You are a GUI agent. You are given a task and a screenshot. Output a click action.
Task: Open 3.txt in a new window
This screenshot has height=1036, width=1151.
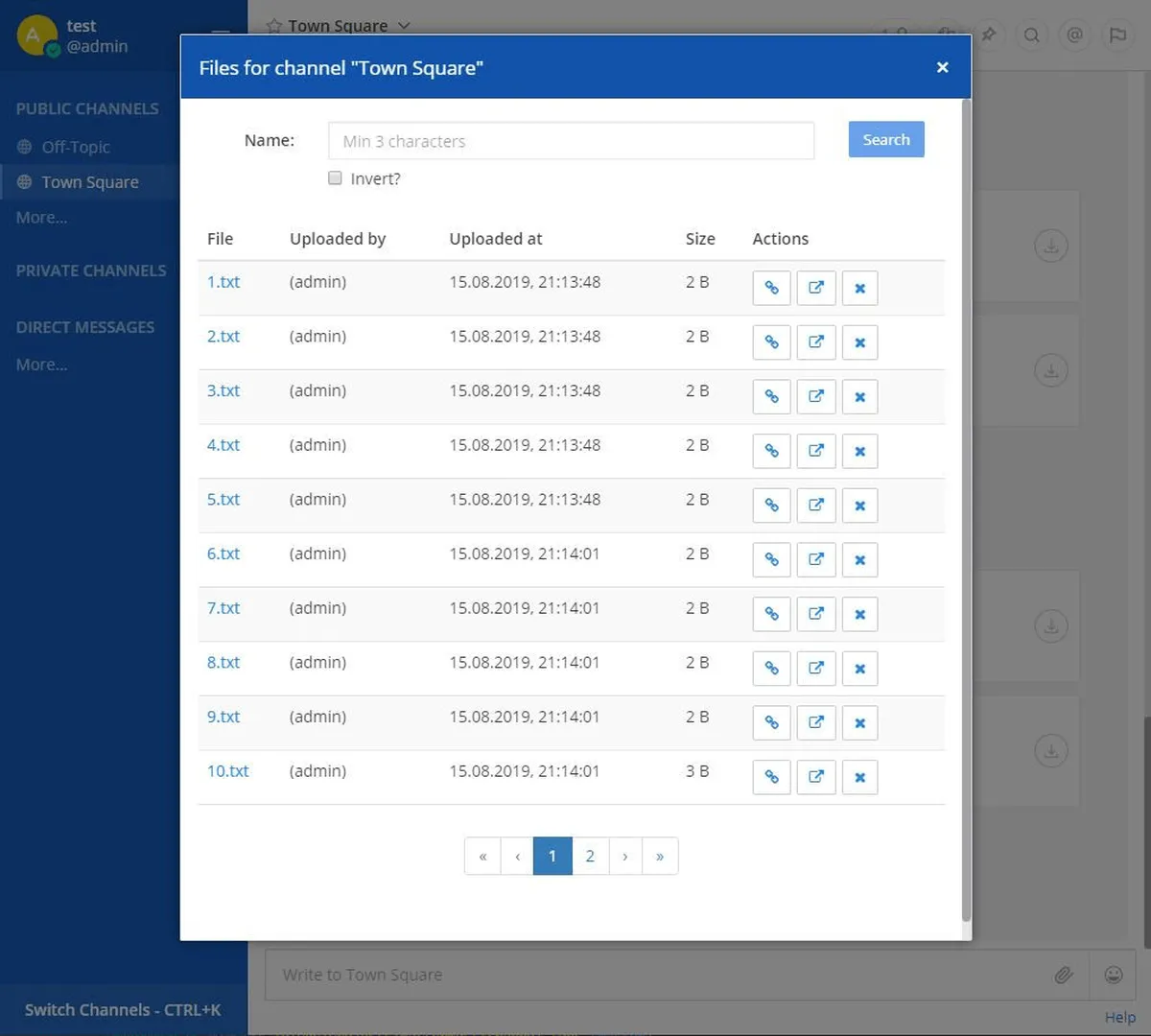click(x=816, y=396)
